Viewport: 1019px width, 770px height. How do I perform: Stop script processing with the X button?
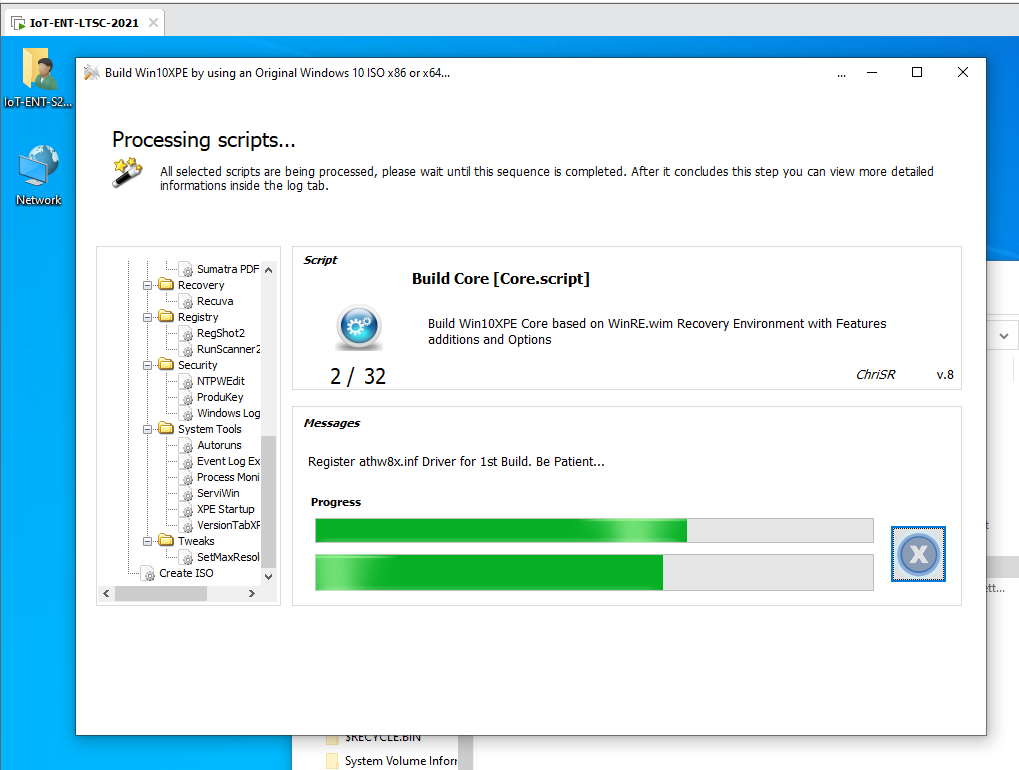tap(918, 554)
